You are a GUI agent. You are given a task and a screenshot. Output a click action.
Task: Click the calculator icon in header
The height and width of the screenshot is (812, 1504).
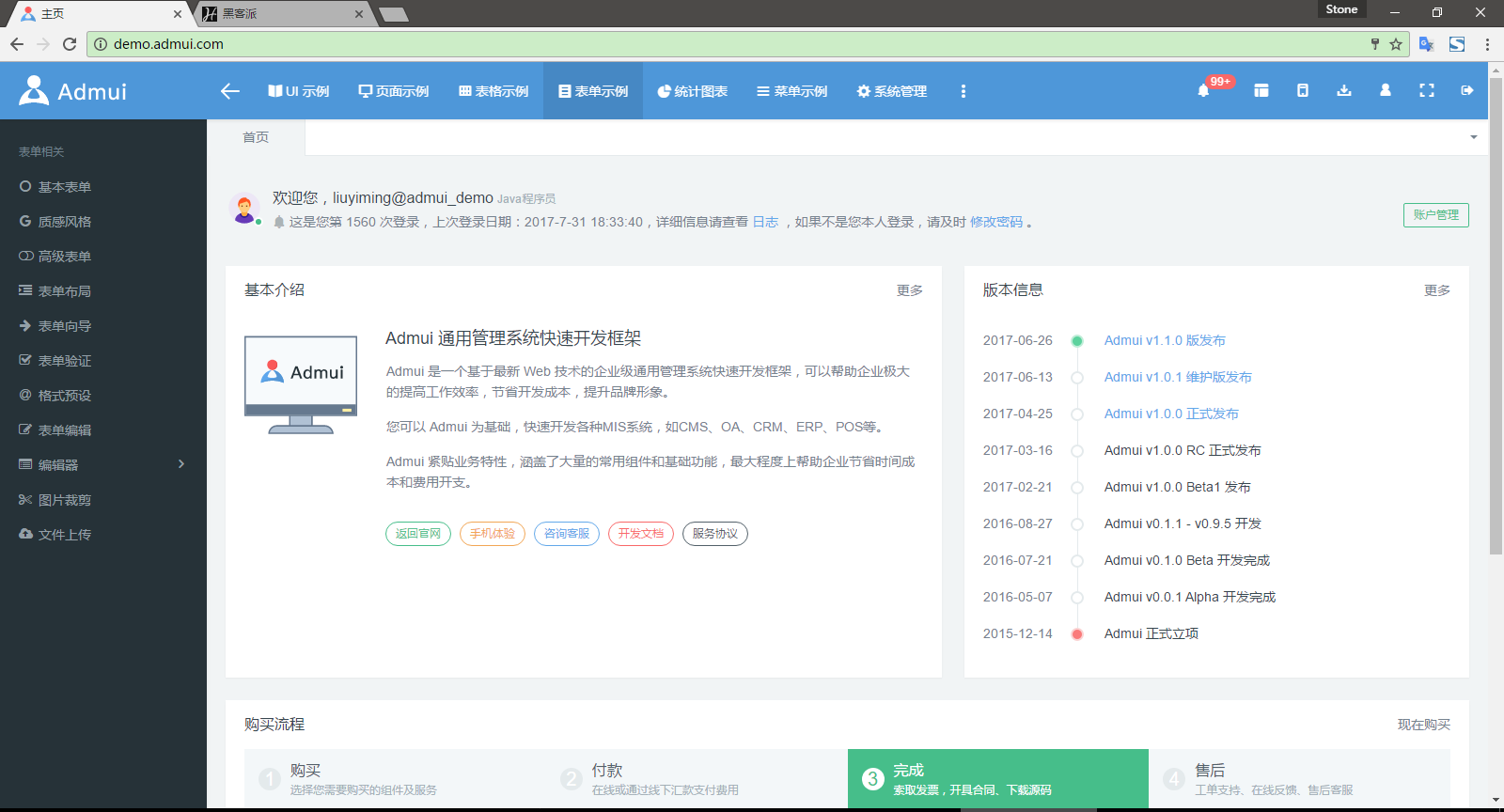1303,90
